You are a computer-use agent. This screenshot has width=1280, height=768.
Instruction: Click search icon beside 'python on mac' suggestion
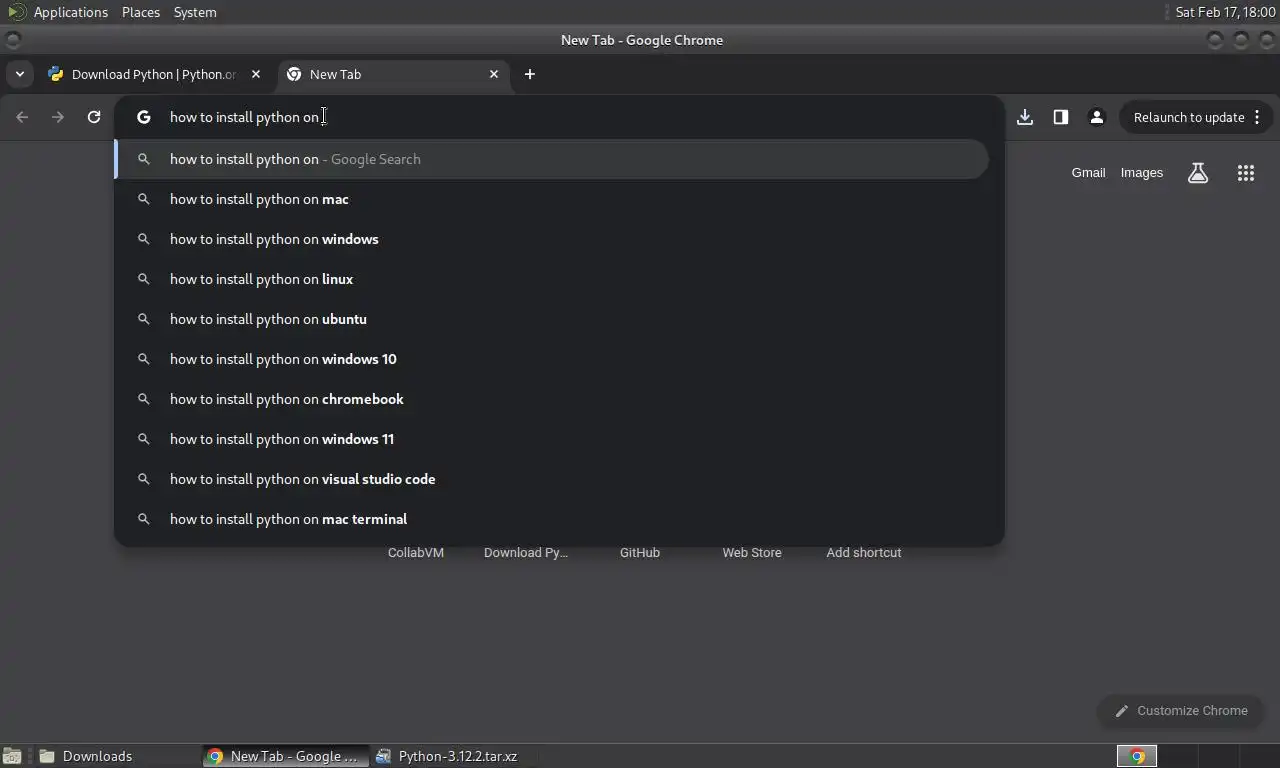click(144, 199)
